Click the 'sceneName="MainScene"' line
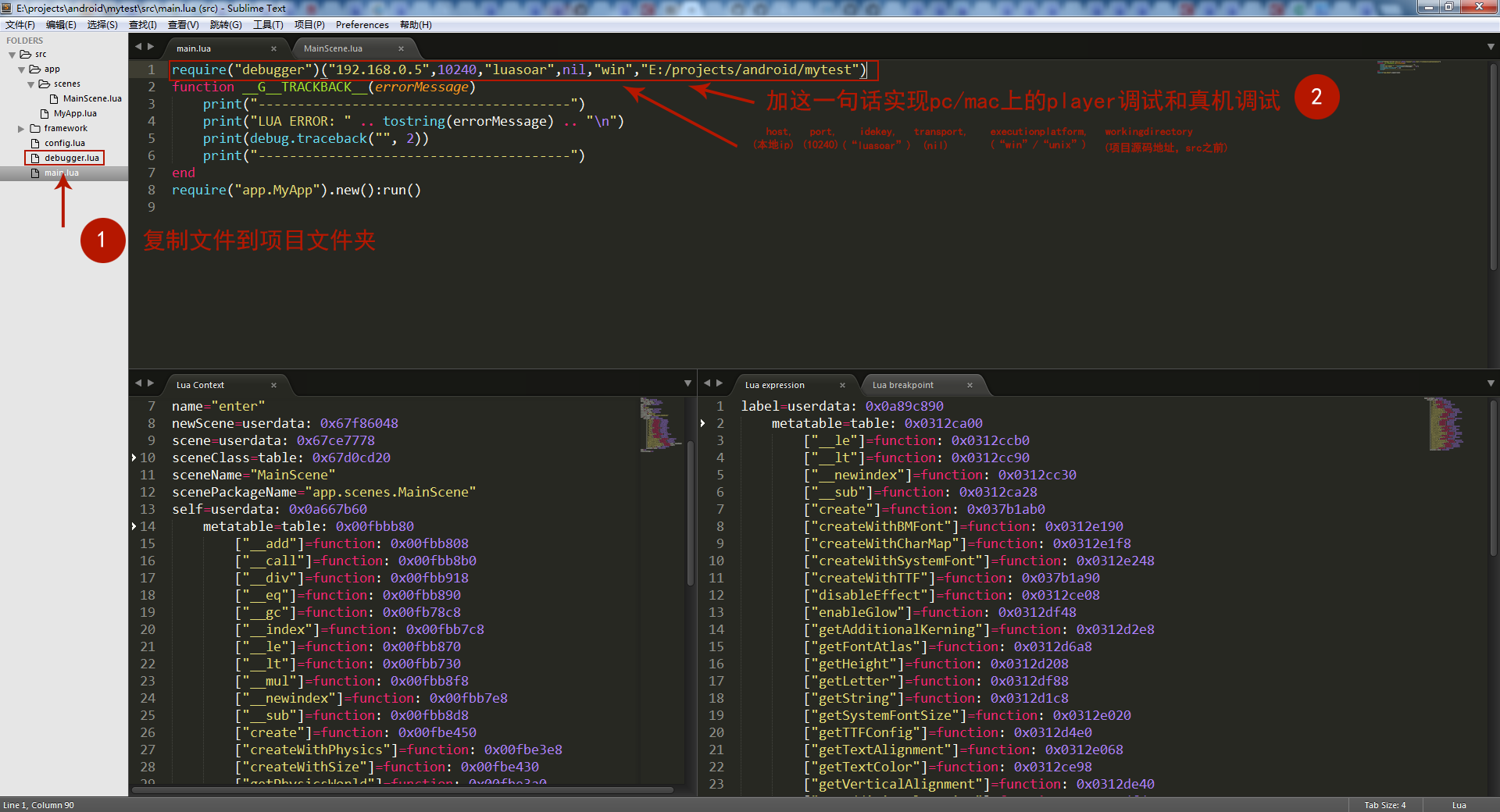 tap(253, 475)
